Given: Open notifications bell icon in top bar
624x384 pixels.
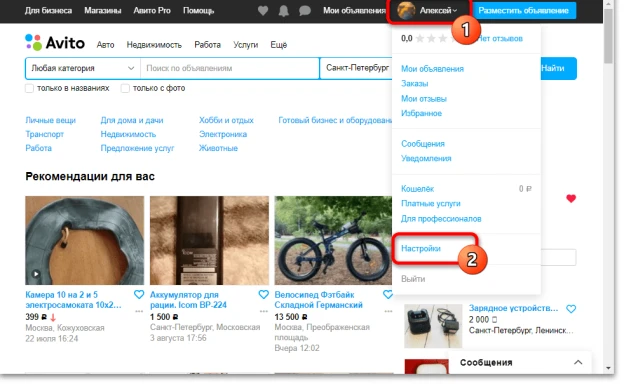Looking at the screenshot, I should click(283, 11).
